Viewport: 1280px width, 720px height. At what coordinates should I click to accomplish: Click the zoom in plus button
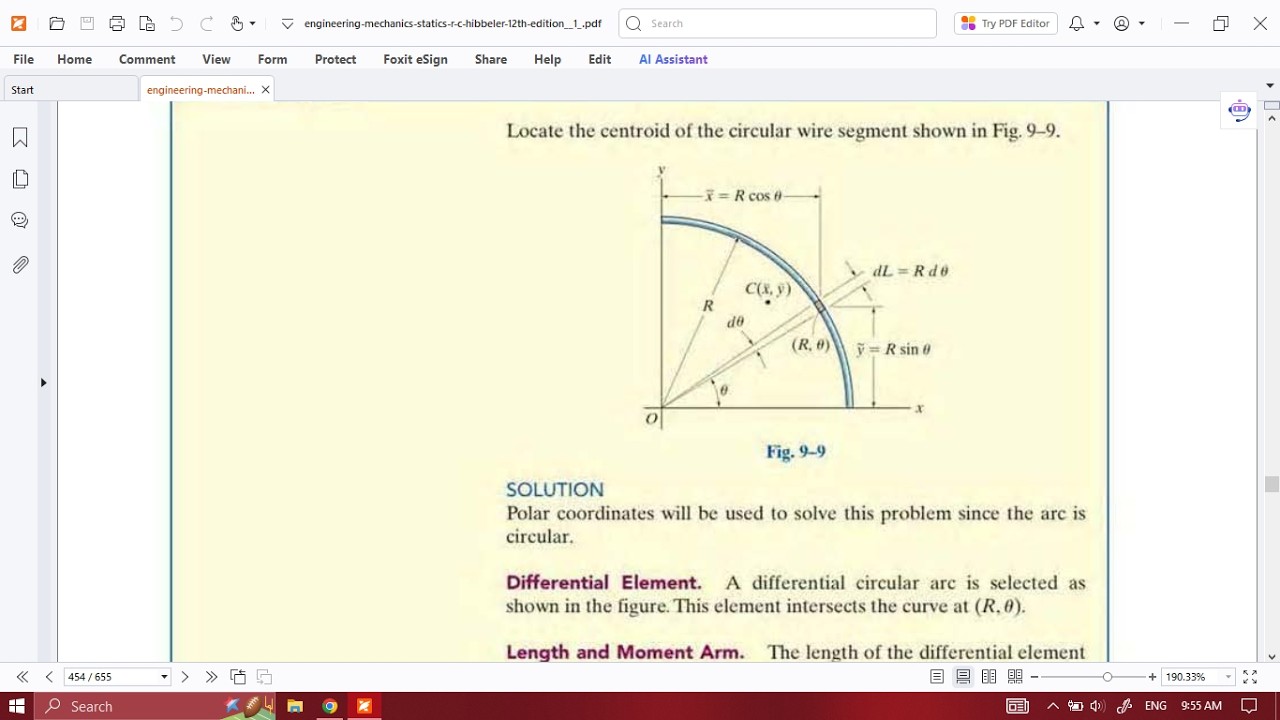tap(1152, 677)
